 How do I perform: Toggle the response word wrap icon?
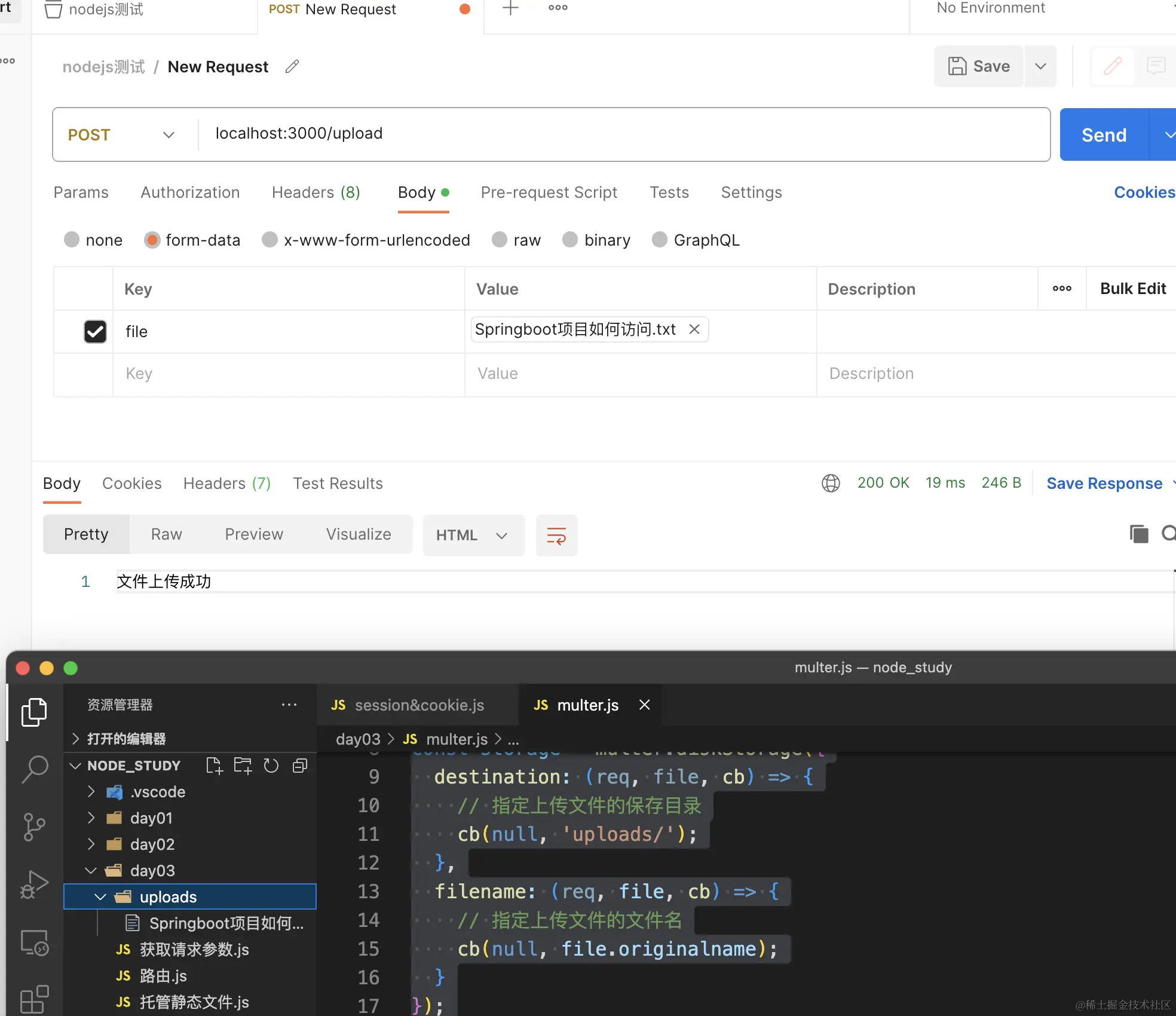tap(556, 535)
